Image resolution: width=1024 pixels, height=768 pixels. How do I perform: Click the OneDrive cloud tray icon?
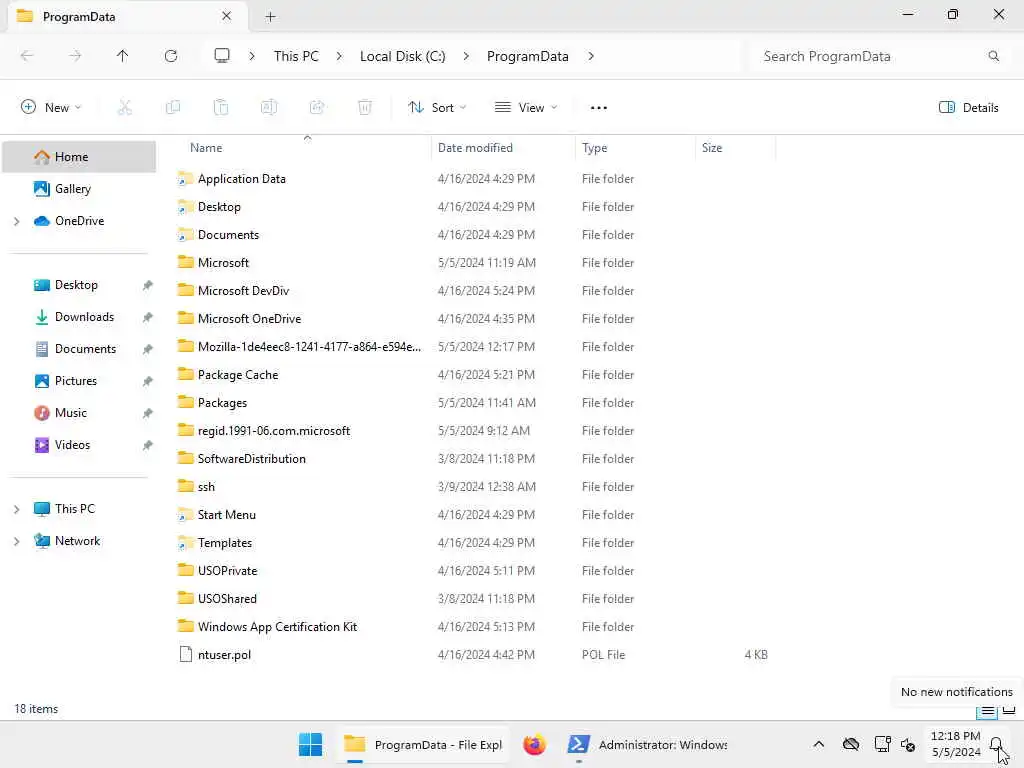tap(850, 744)
